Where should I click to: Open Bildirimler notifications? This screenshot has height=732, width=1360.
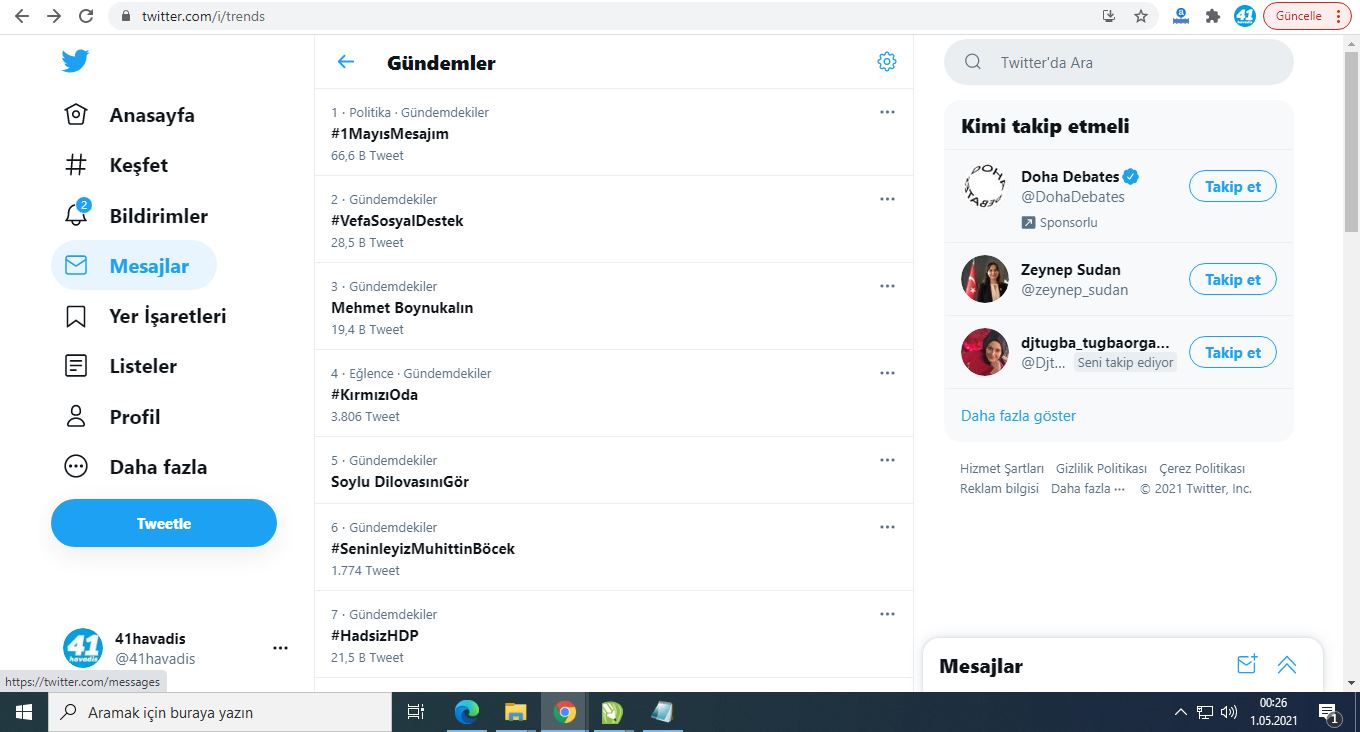tap(136, 216)
